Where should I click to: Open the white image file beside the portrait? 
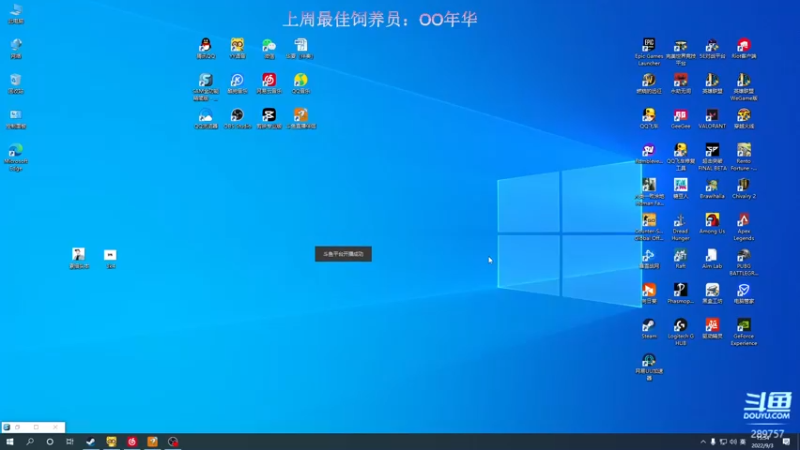point(110,258)
